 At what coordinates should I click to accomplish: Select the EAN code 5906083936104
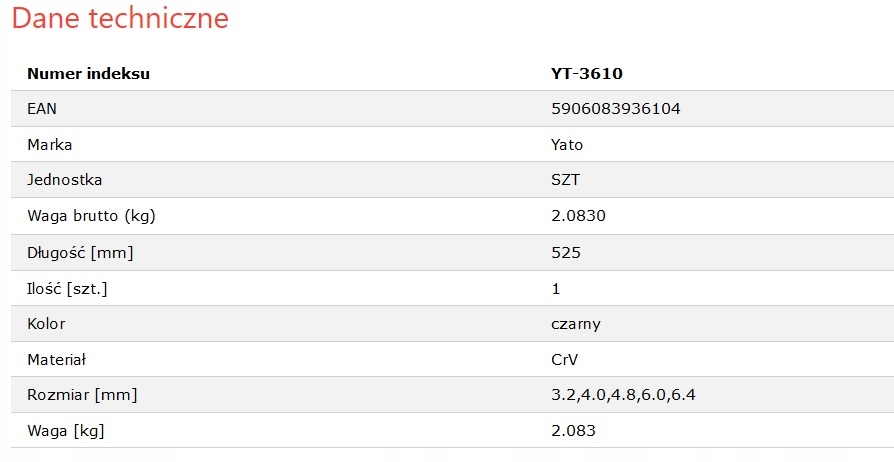click(x=616, y=109)
